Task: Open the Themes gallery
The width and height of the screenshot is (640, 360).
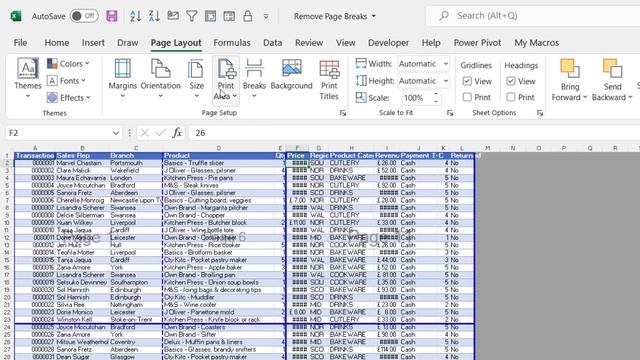Action: click(x=28, y=79)
